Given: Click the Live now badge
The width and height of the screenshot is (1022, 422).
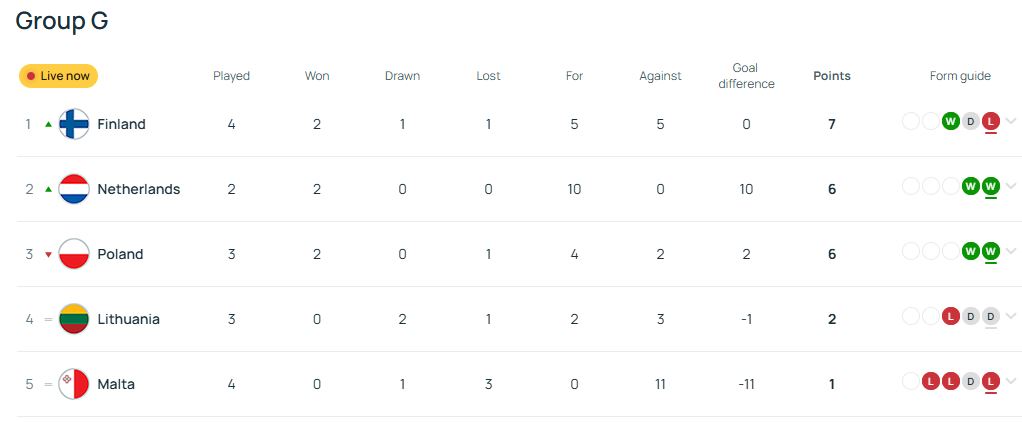Looking at the screenshot, I should pos(59,76).
